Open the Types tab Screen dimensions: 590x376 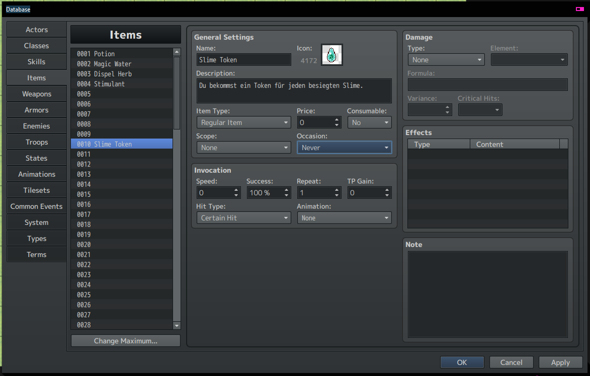(36, 239)
